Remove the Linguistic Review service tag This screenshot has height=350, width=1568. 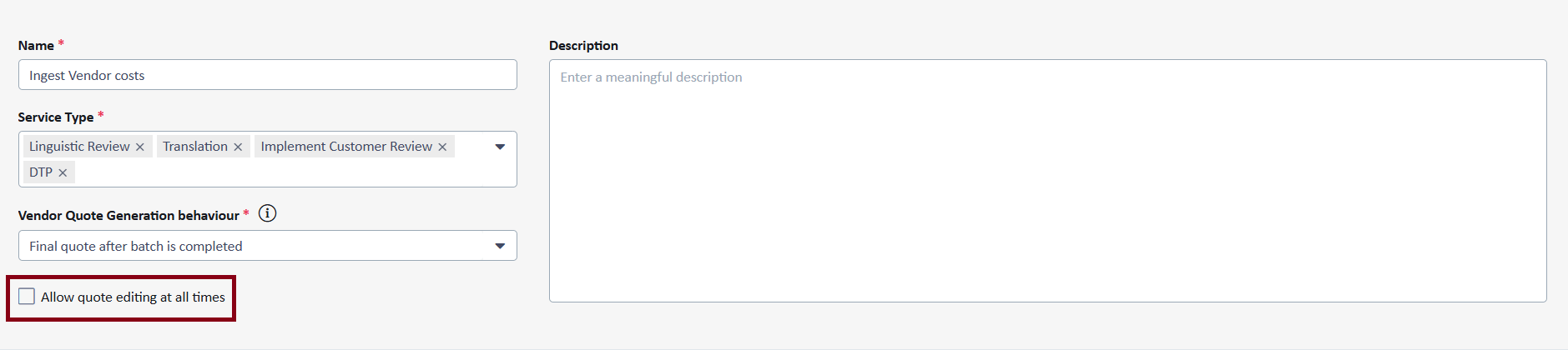(x=140, y=147)
